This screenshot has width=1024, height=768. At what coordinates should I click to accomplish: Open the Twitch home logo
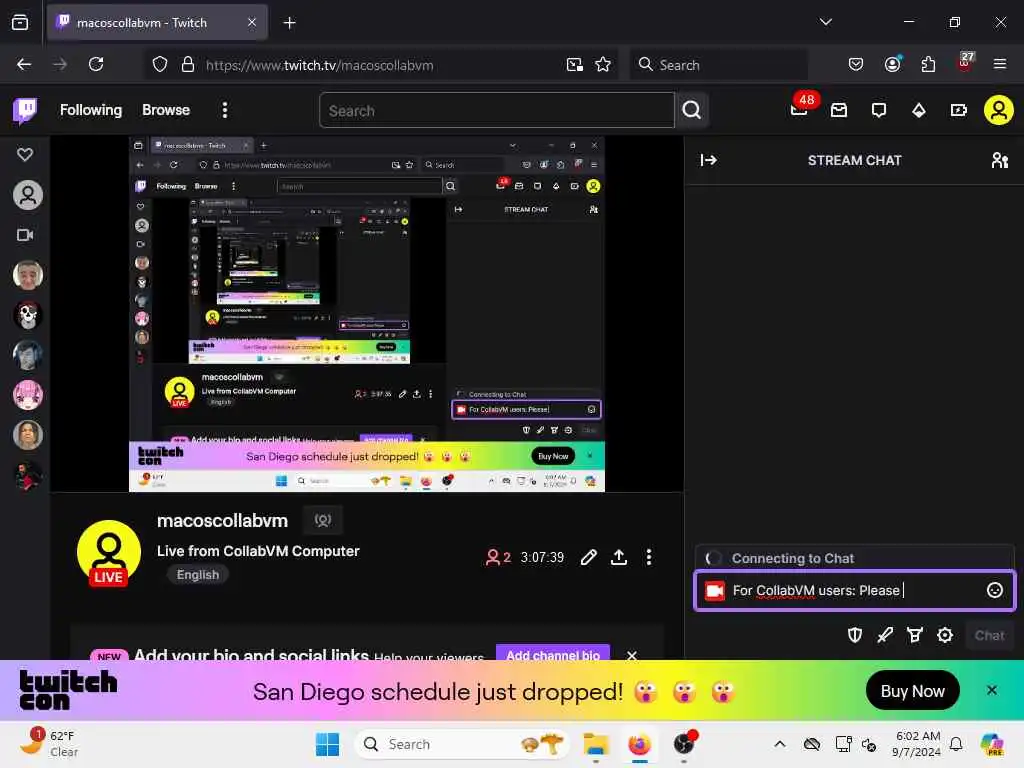[x=25, y=110]
